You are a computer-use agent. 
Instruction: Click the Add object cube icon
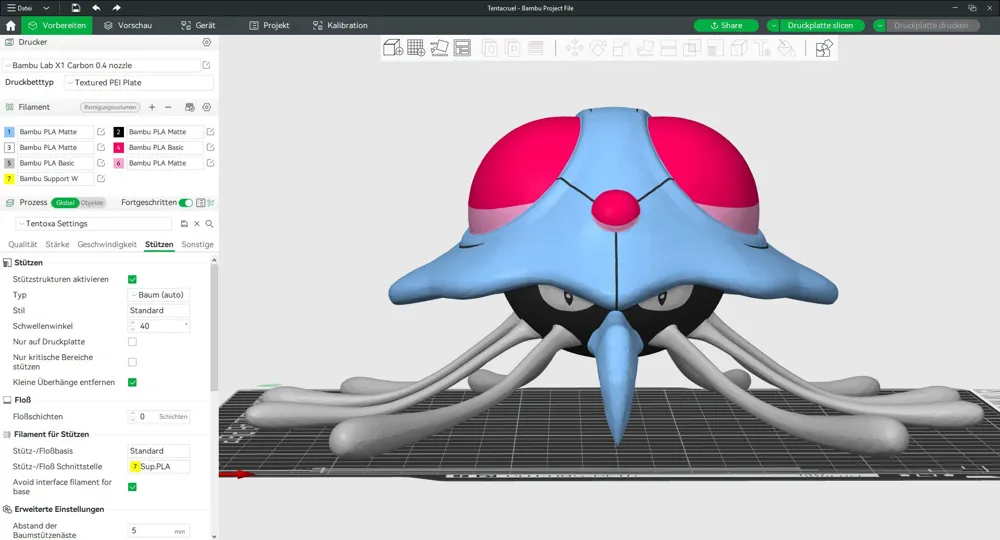(x=393, y=48)
